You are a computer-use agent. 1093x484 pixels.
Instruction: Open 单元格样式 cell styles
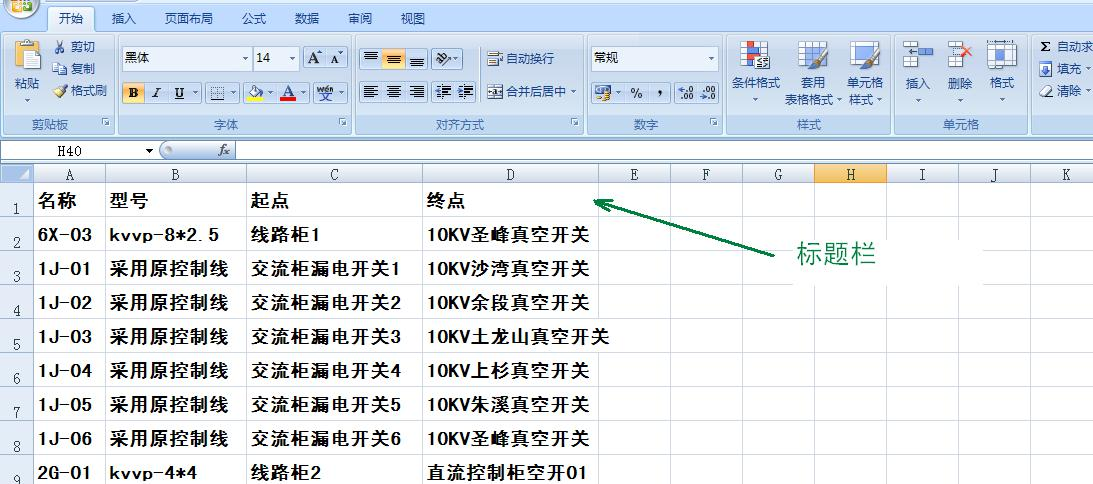click(865, 73)
